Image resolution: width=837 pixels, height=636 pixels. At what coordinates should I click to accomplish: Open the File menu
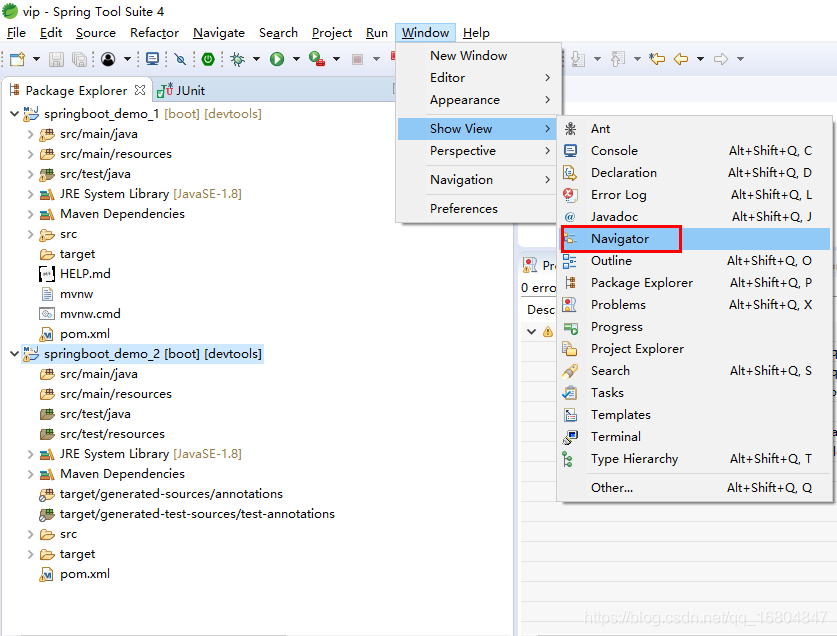click(16, 33)
